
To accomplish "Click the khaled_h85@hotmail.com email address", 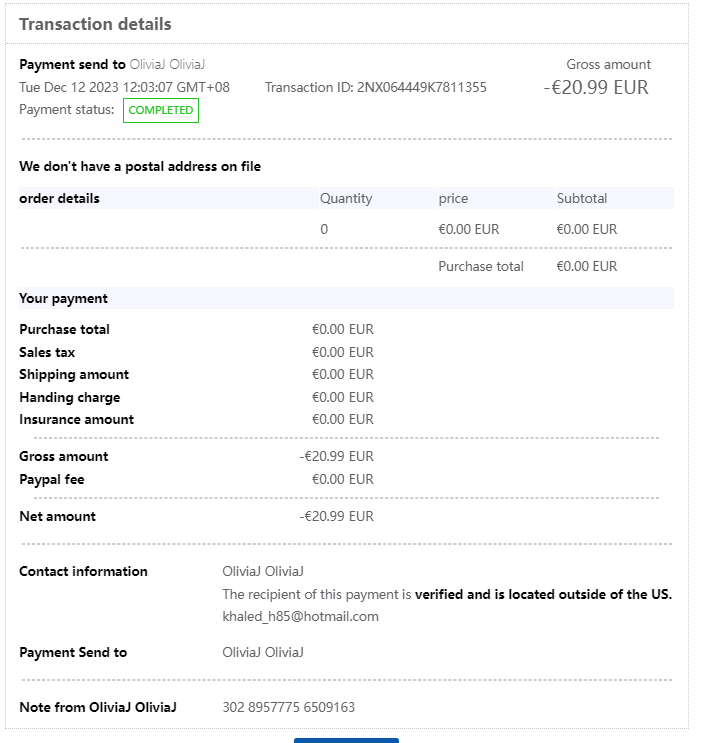I will (x=300, y=616).
